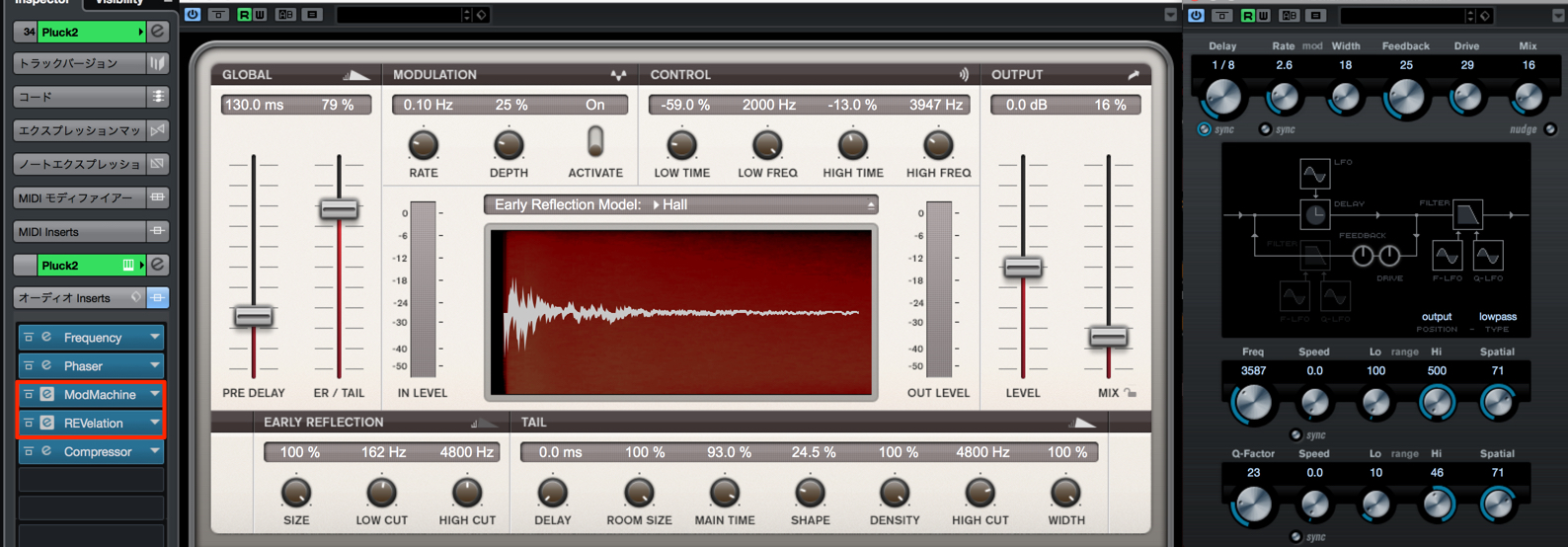Viewport: 1568px width, 547px height.
Task: Enable the Delay sync toggle
Action: 1204,129
